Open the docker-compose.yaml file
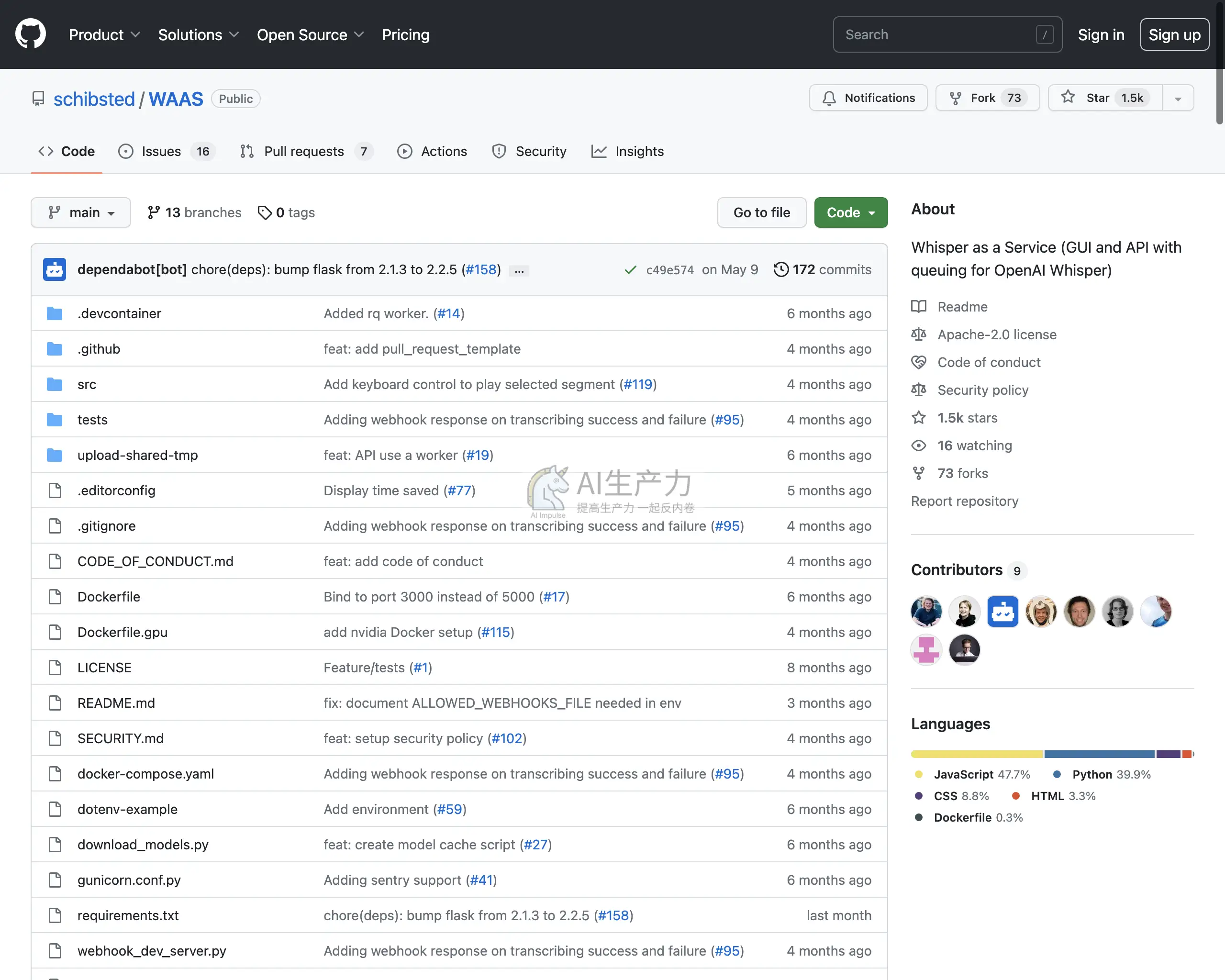The height and width of the screenshot is (980, 1225). (145, 773)
